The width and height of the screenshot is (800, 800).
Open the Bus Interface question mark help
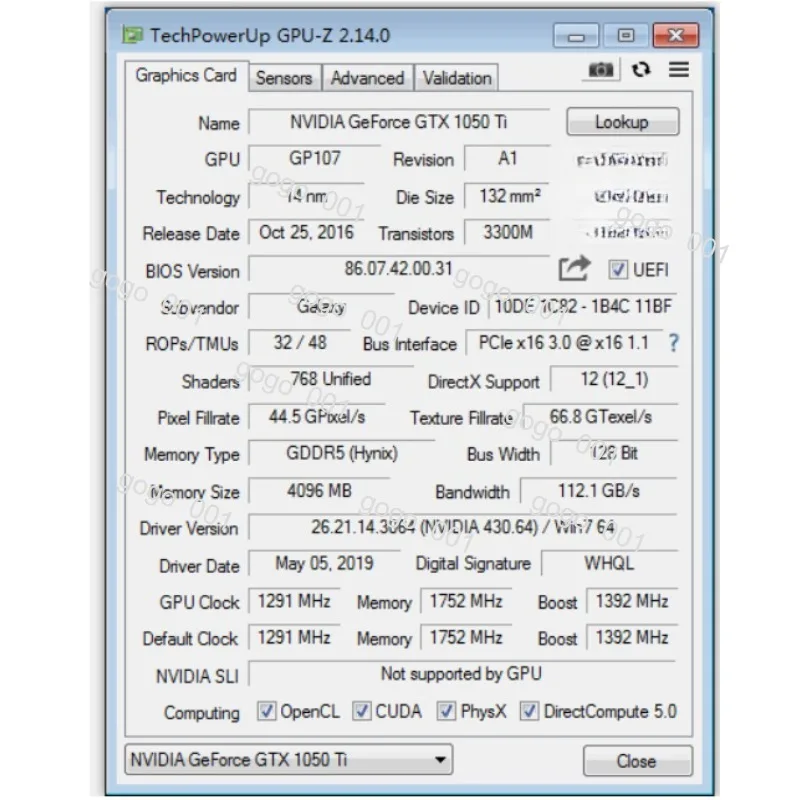[673, 343]
